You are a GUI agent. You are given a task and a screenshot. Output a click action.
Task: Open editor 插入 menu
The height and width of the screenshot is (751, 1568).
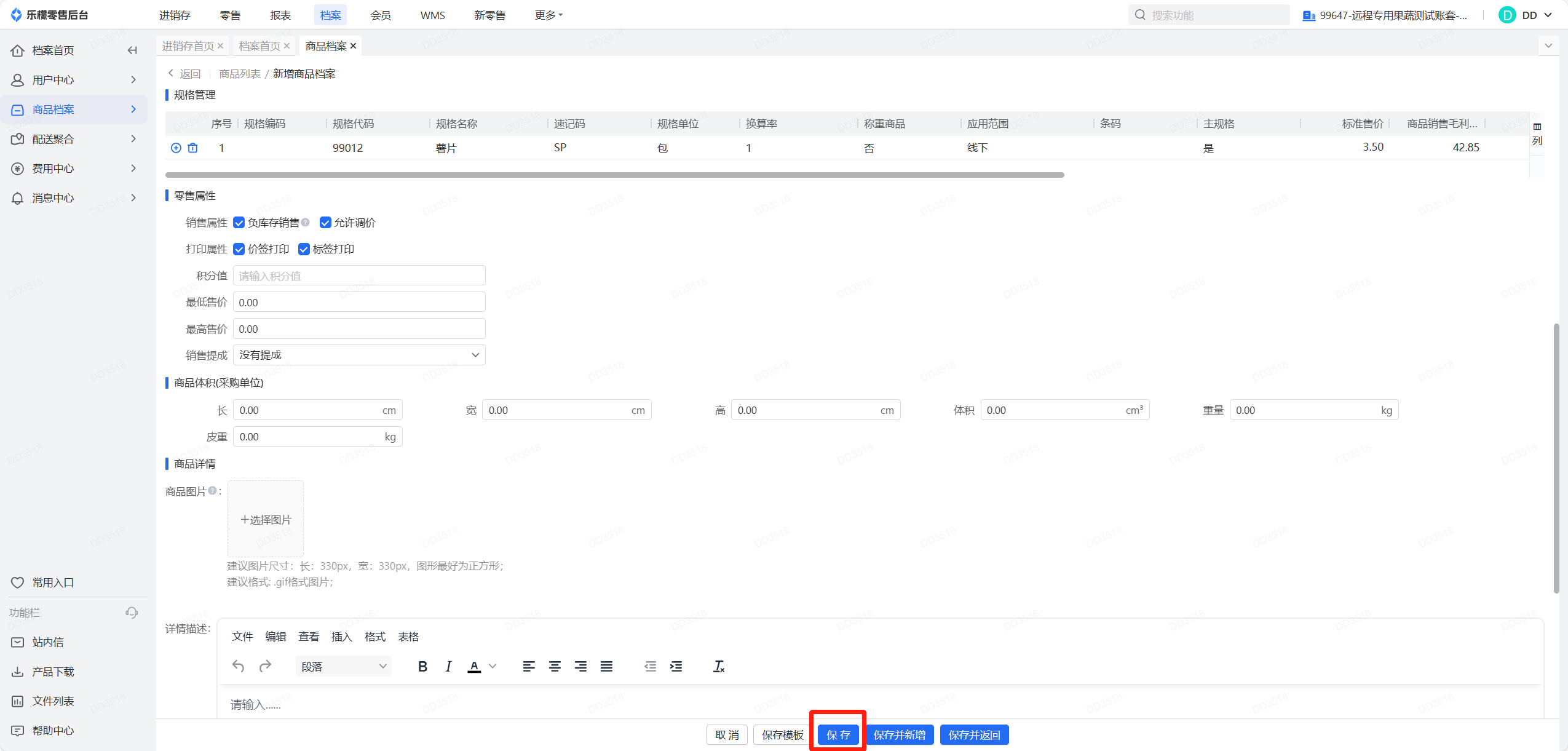[x=342, y=637]
